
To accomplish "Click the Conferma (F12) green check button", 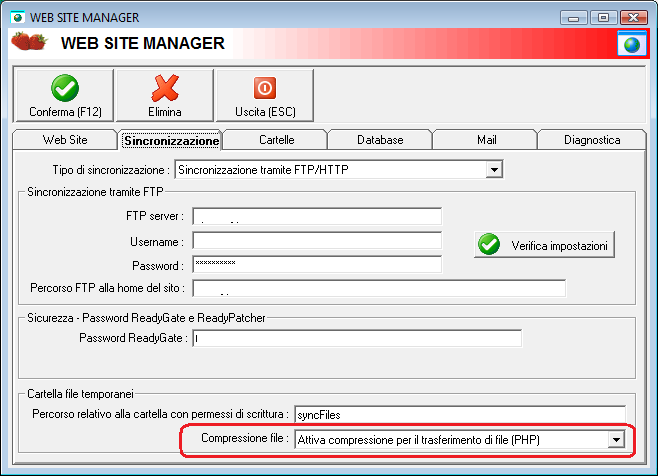I will (64, 96).
